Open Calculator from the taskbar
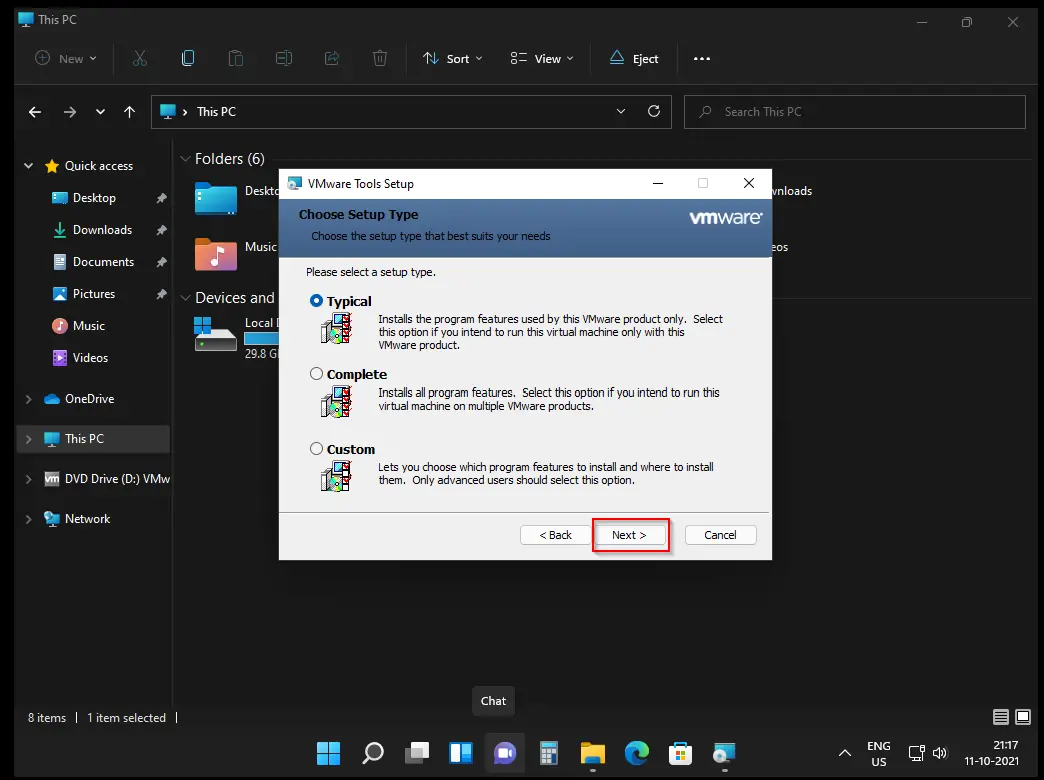 (x=549, y=753)
